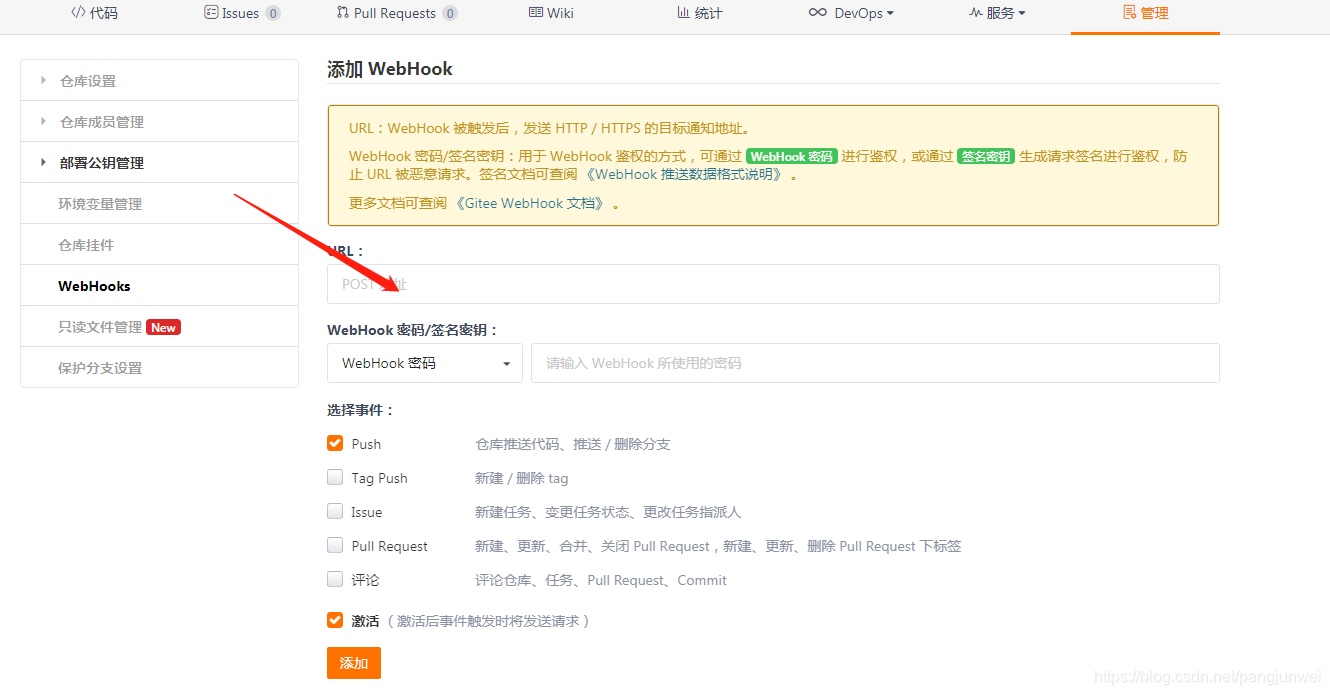Click the 激活后事件触发时将发送请求 hint text
The width and height of the screenshot is (1330, 695).
489,621
